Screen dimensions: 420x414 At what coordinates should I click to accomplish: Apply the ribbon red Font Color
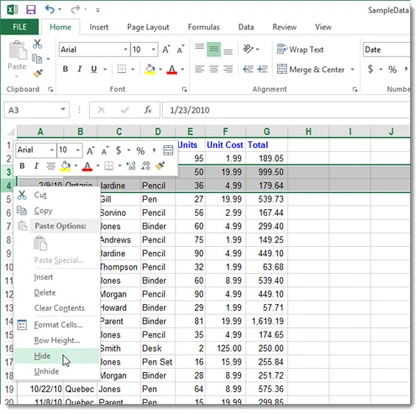pyautogui.click(x=172, y=69)
